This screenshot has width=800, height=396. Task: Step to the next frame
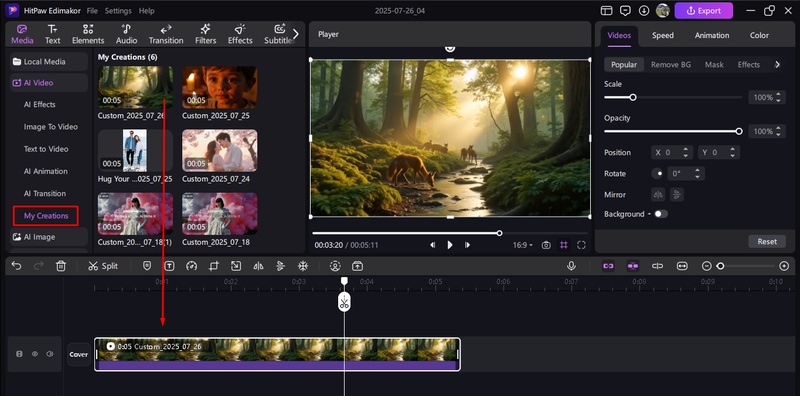click(467, 245)
